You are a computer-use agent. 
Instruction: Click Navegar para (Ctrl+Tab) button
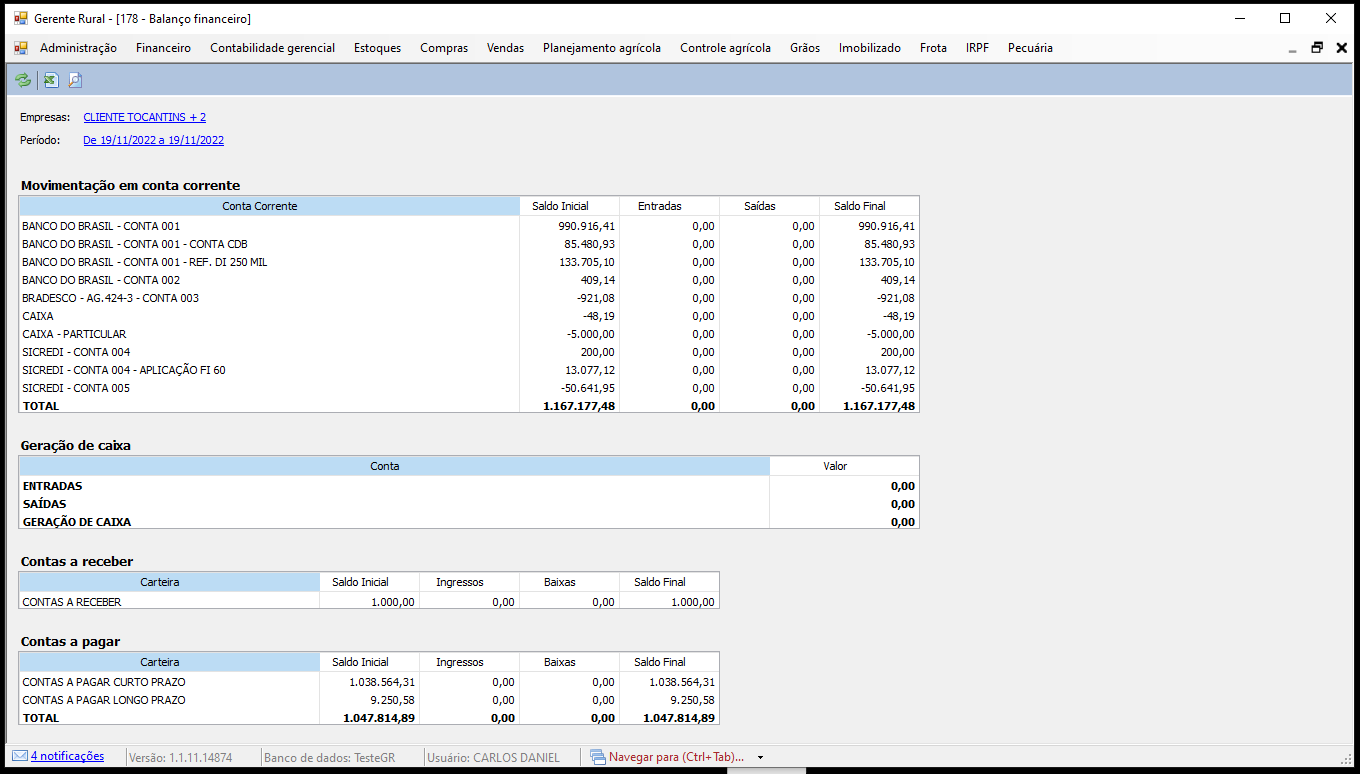(x=676, y=757)
